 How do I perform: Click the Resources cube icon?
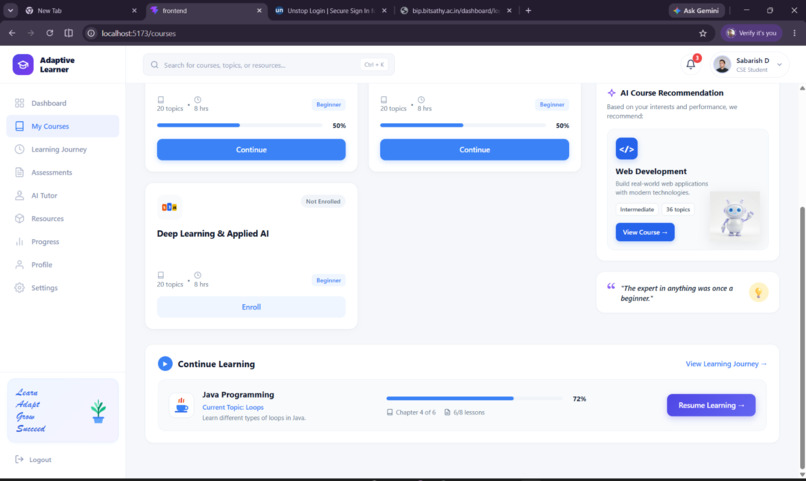20,218
